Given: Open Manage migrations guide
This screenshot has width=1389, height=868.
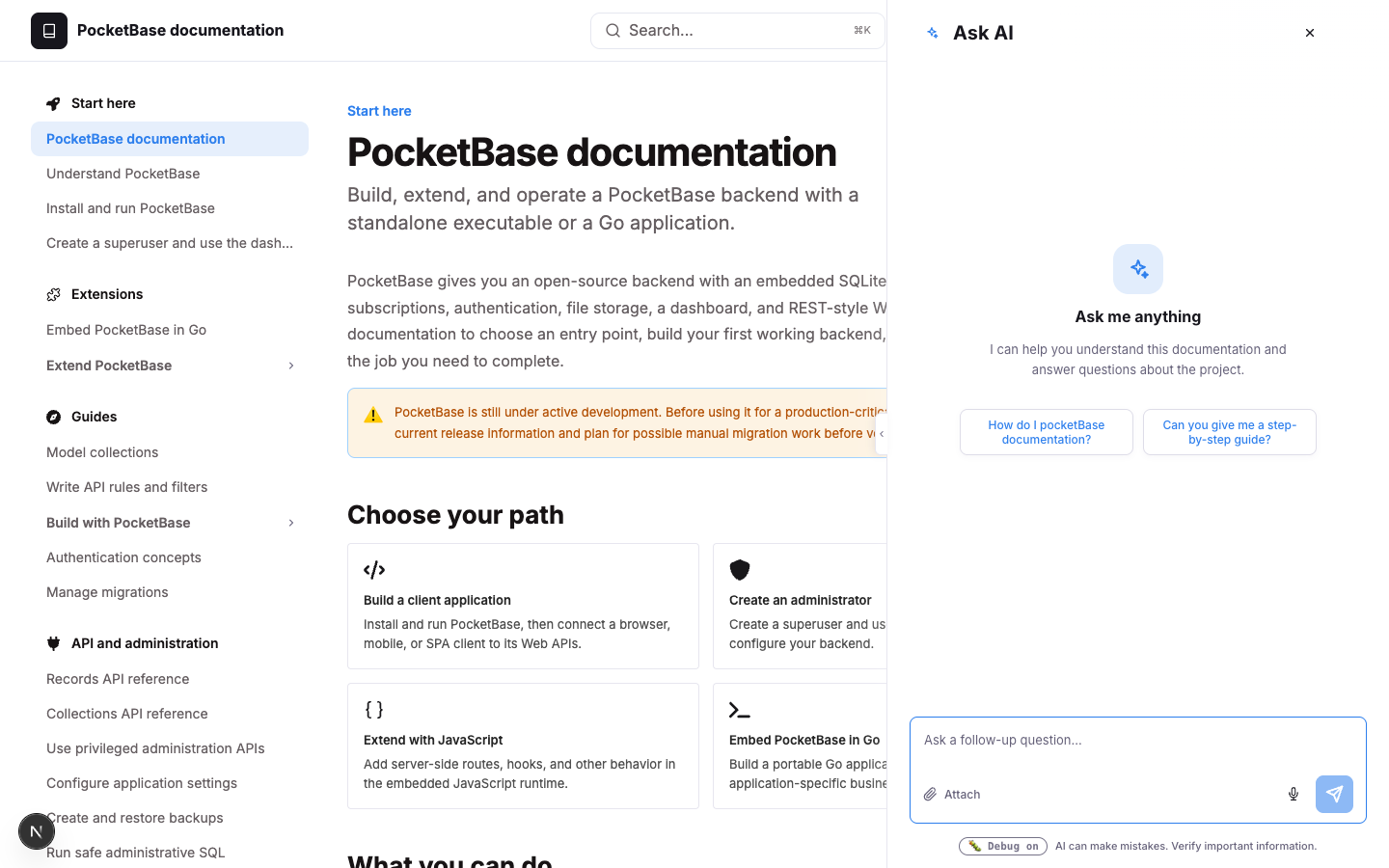Looking at the screenshot, I should click(x=170, y=592).
